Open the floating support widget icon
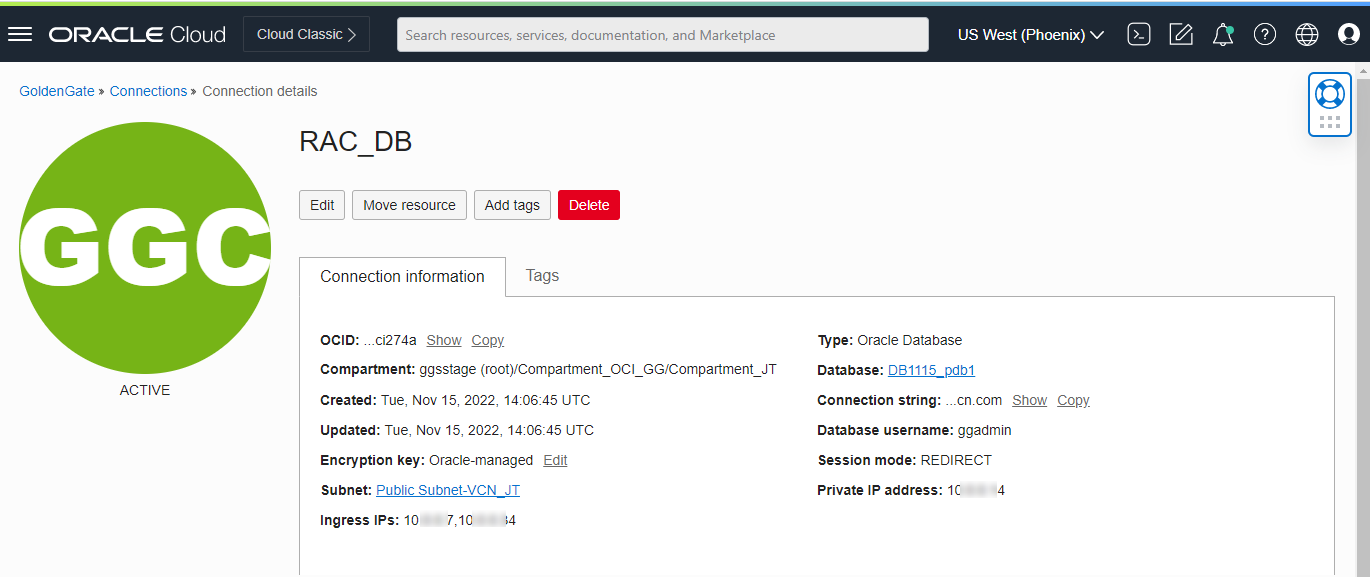The height and width of the screenshot is (577, 1370). point(1329,93)
